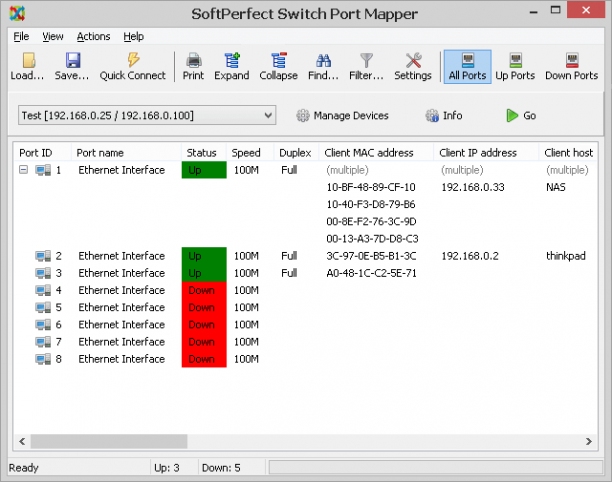
Task: Click the Full duplex value of port 3
Action: pyautogui.click(x=289, y=273)
